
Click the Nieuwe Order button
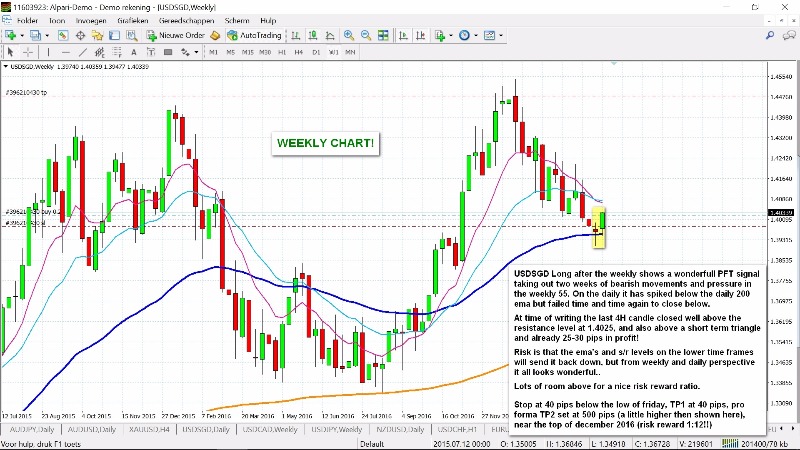[176, 35]
